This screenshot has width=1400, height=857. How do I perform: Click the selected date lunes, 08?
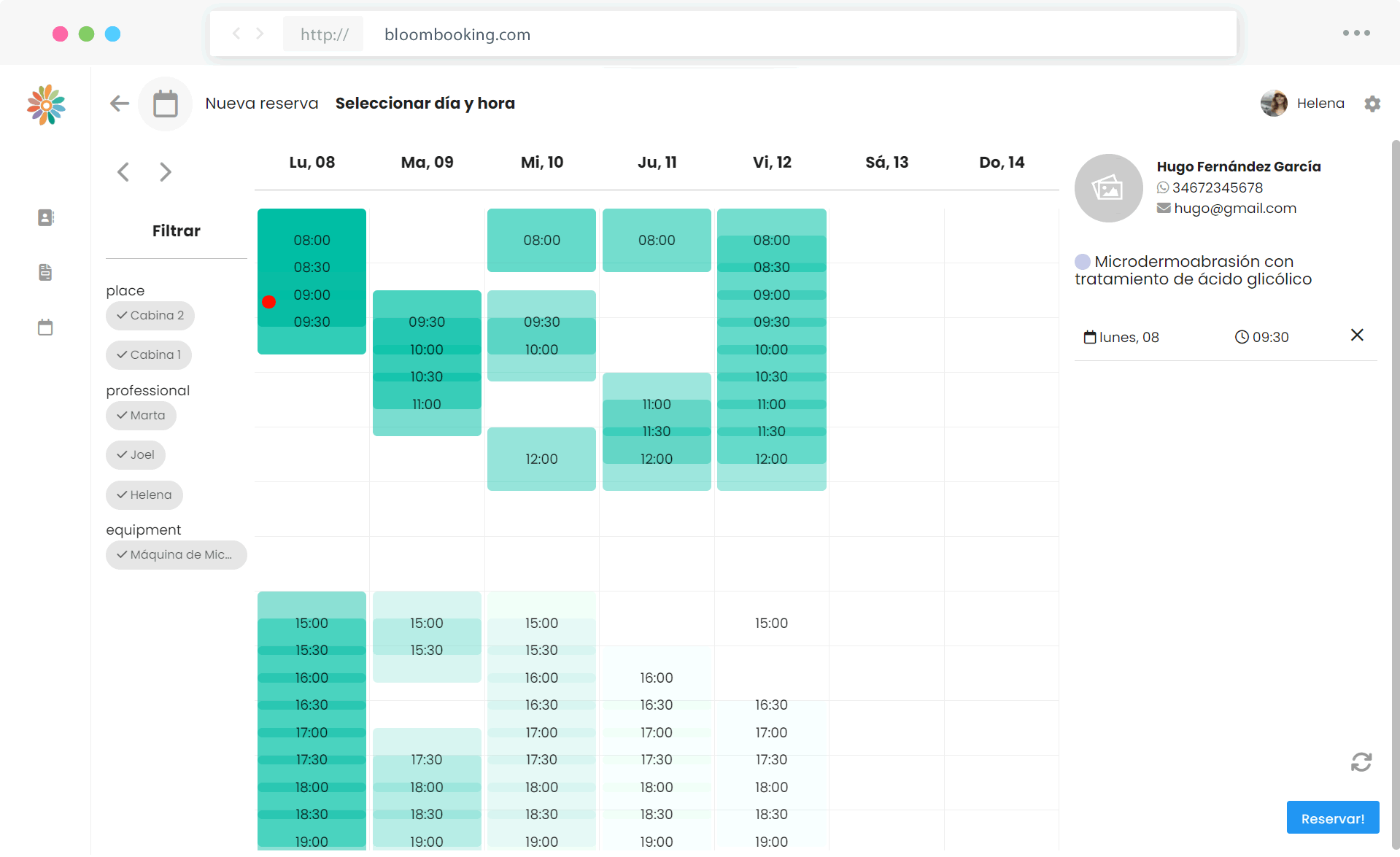pyautogui.click(x=1121, y=337)
